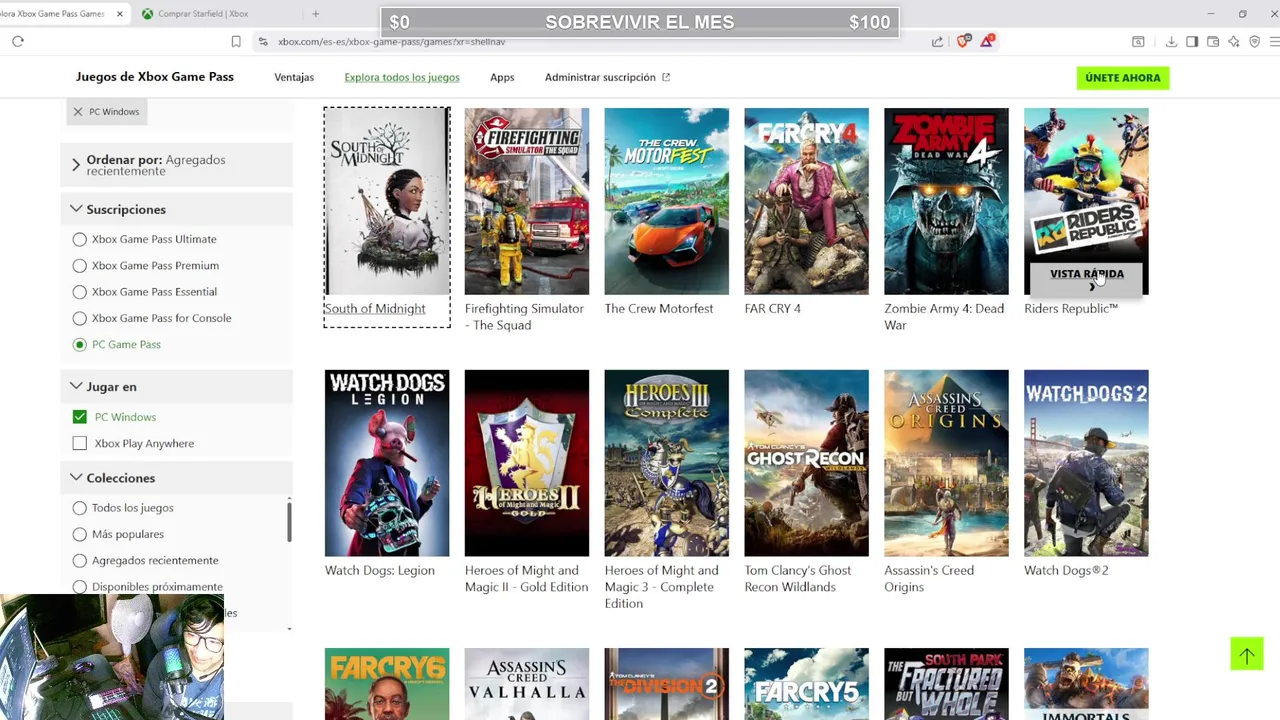1280x720 pixels.
Task: Open the Brave Wallet icon
Action: [1213, 41]
